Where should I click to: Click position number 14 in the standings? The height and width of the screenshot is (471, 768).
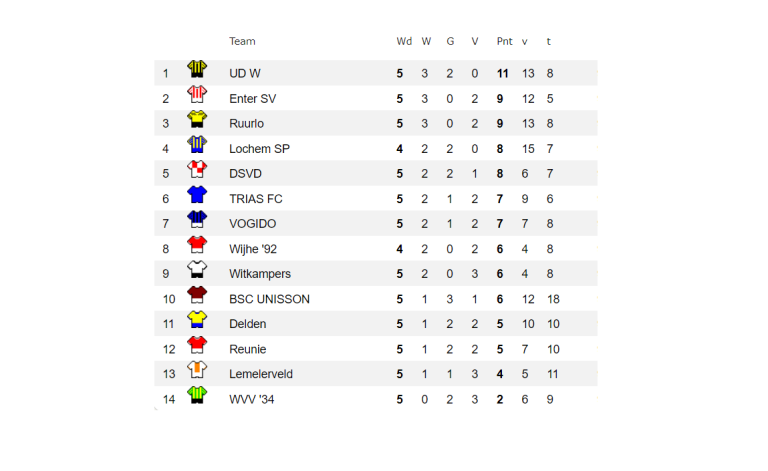[x=169, y=399]
